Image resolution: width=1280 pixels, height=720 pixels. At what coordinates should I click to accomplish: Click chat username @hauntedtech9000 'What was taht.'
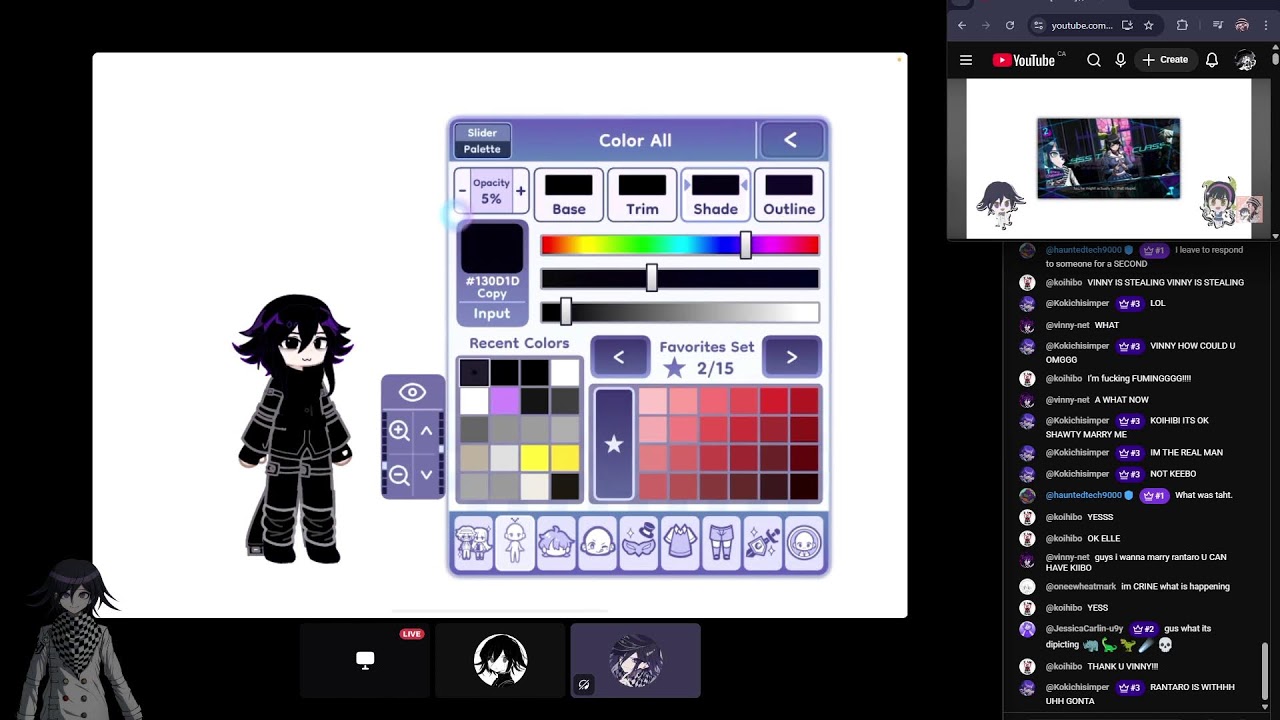[x=1083, y=495]
